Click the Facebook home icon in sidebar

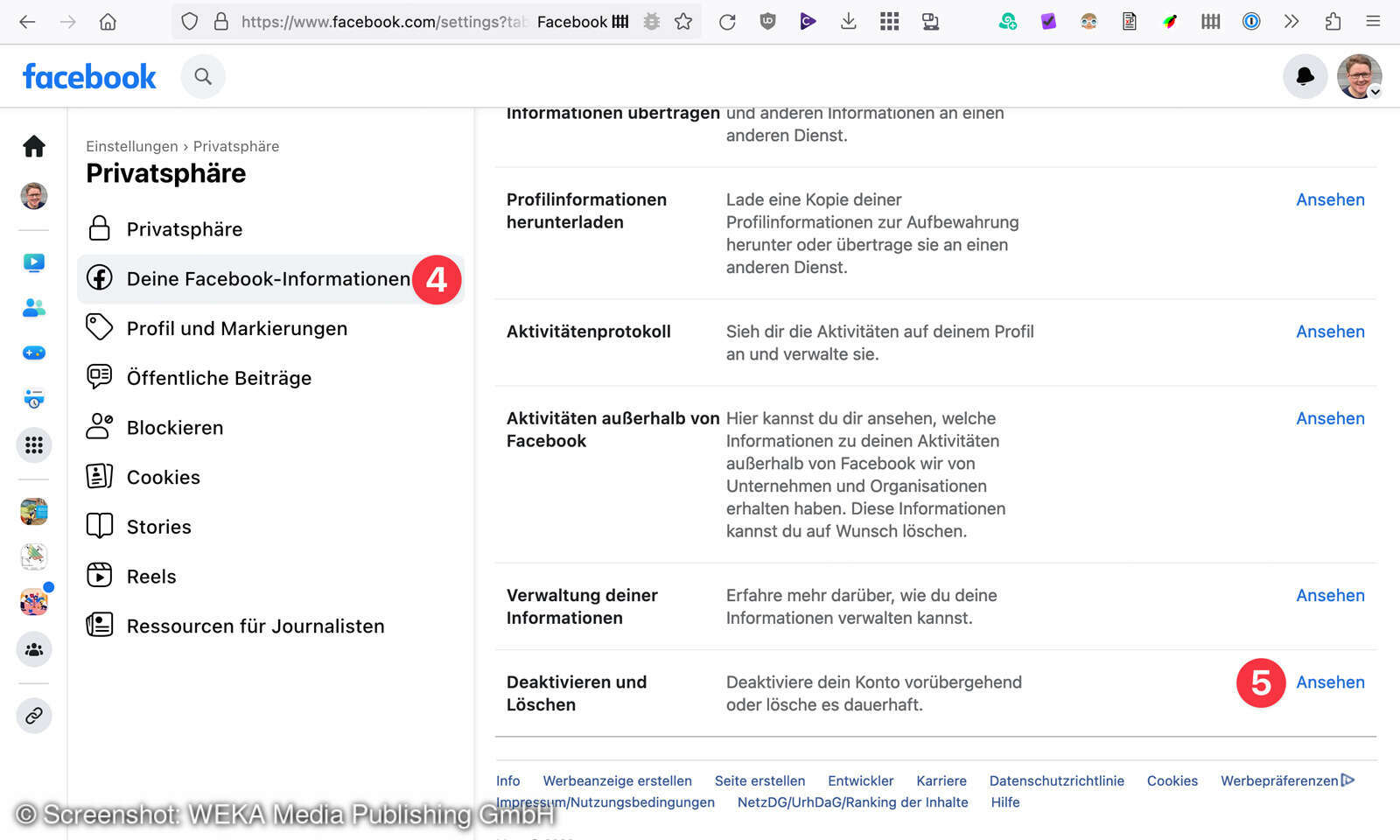[34, 146]
